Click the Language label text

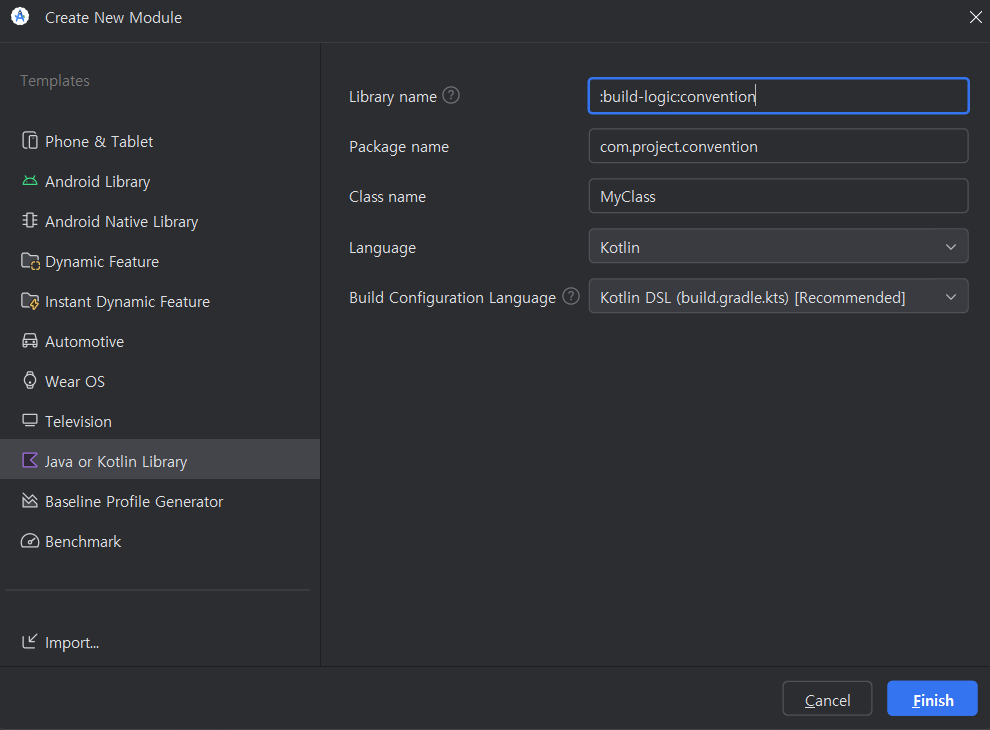(x=383, y=248)
